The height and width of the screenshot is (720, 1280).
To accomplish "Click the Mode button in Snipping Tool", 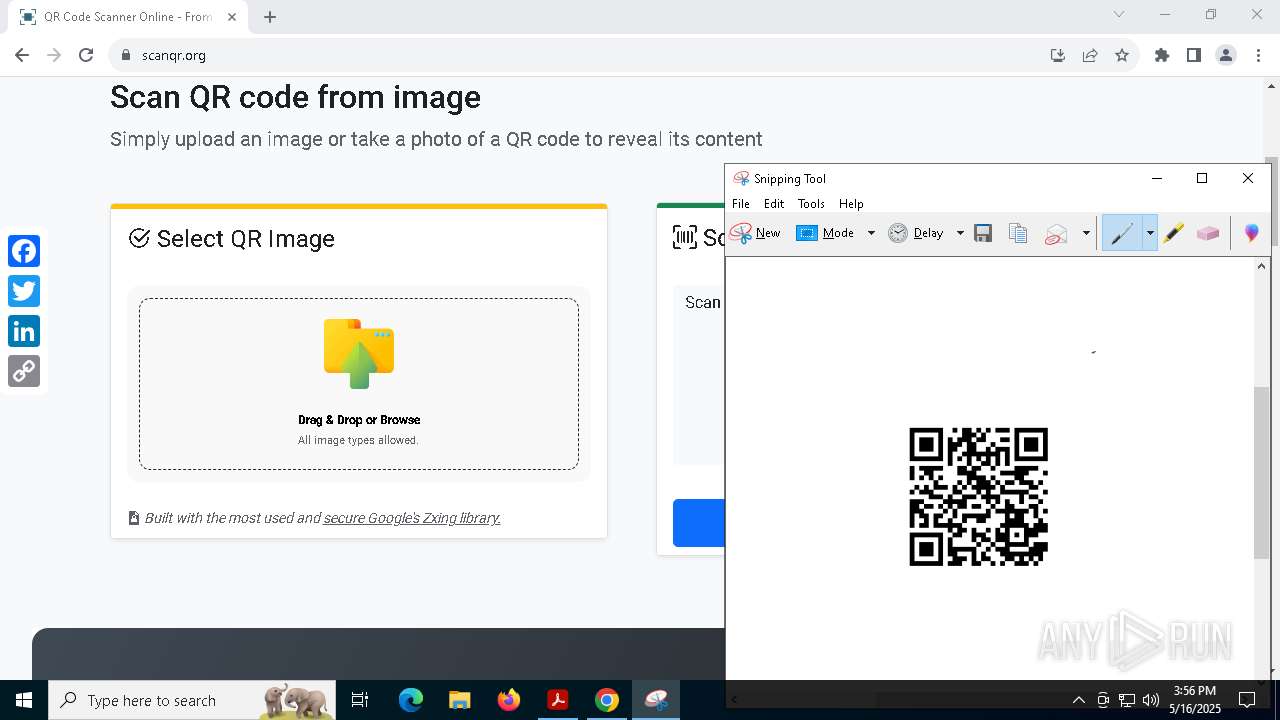I will pos(825,233).
